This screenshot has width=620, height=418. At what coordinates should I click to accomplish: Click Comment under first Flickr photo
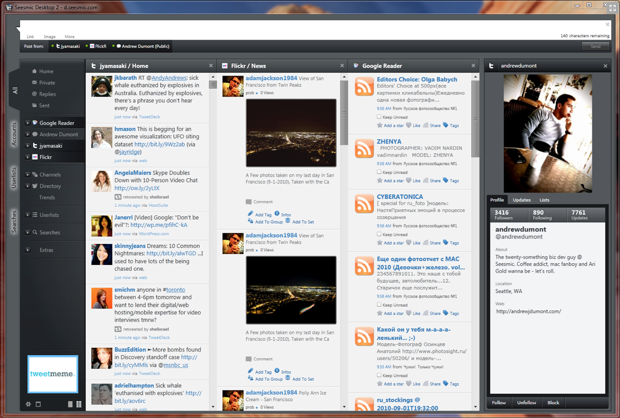point(259,202)
